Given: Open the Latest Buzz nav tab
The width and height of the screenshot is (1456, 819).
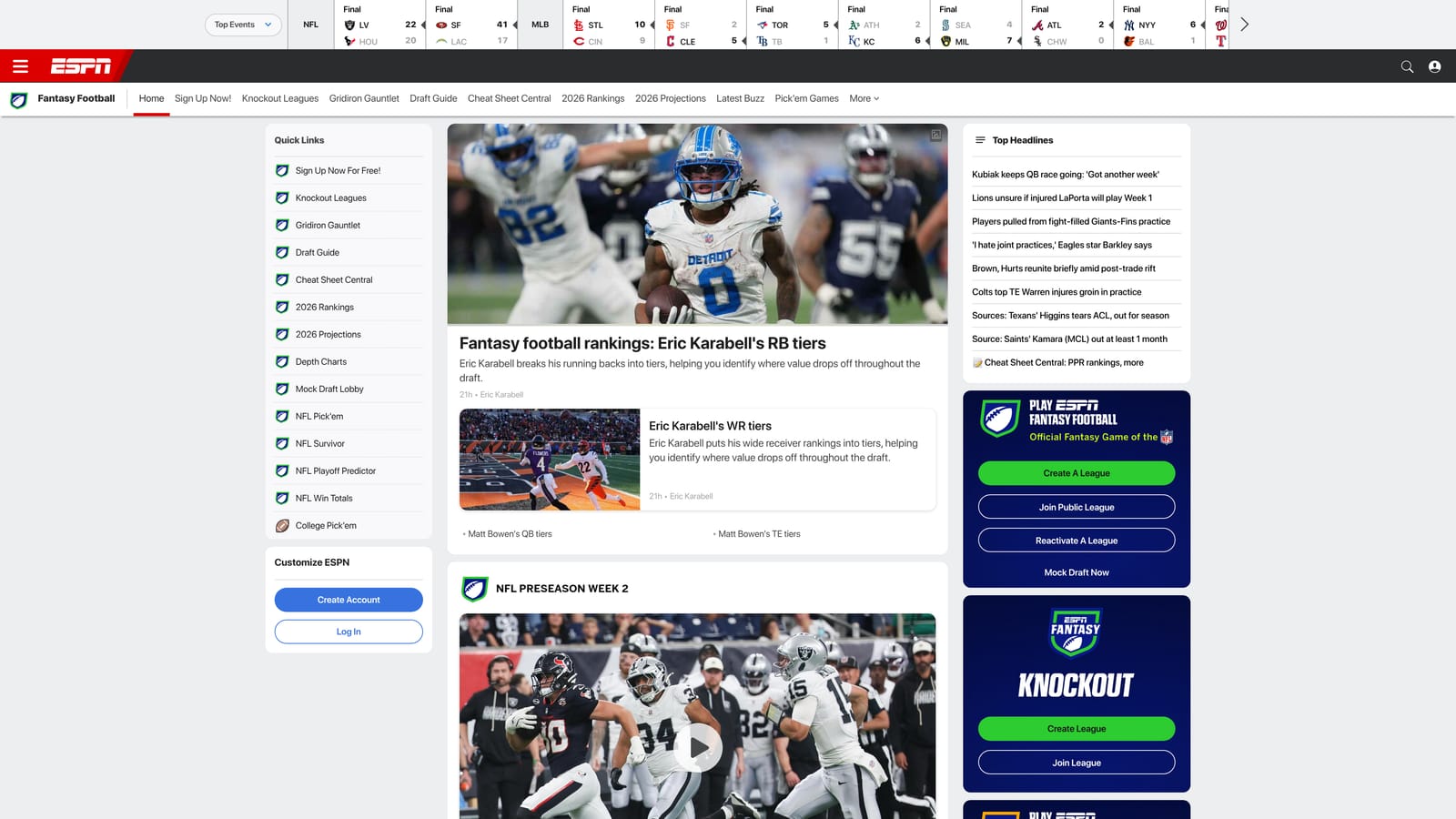Looking at the screenshot, I should (x=740, y=98).
